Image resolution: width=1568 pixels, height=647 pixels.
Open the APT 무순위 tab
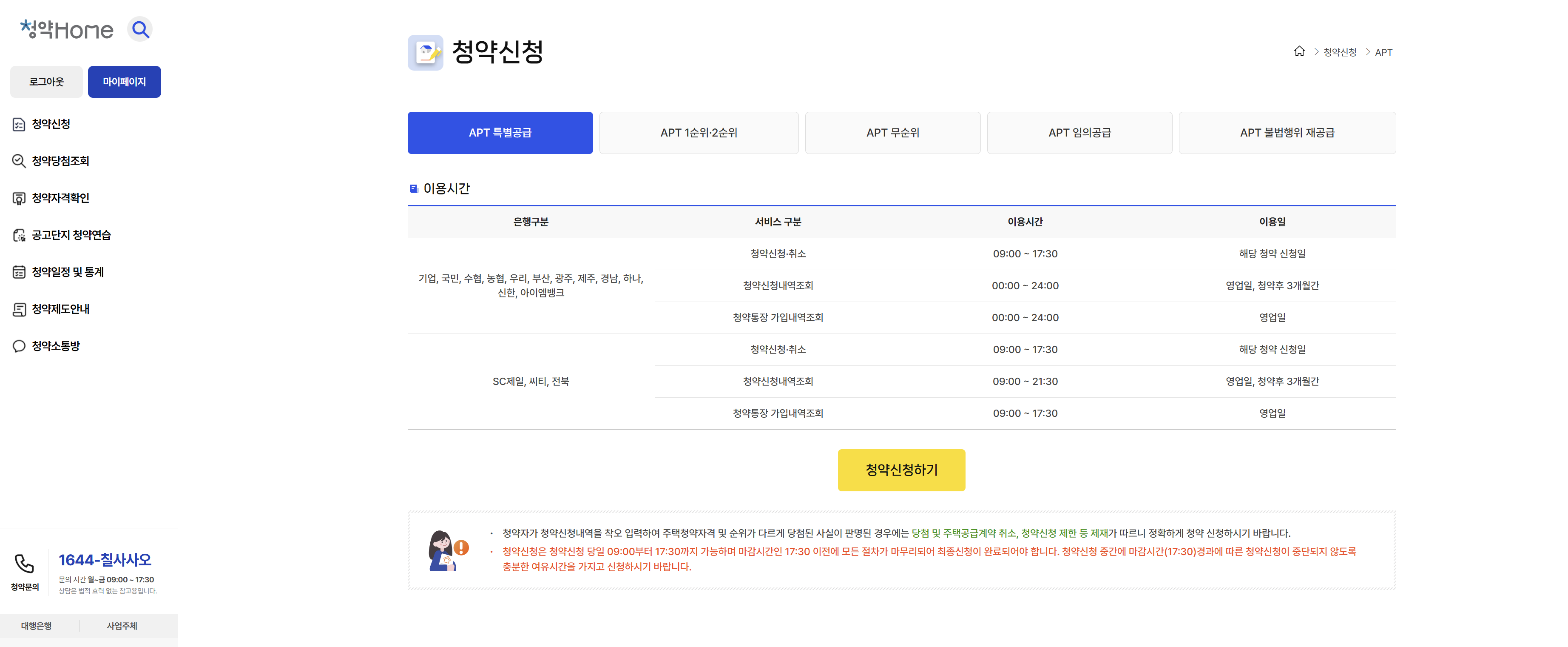[892, 133]
